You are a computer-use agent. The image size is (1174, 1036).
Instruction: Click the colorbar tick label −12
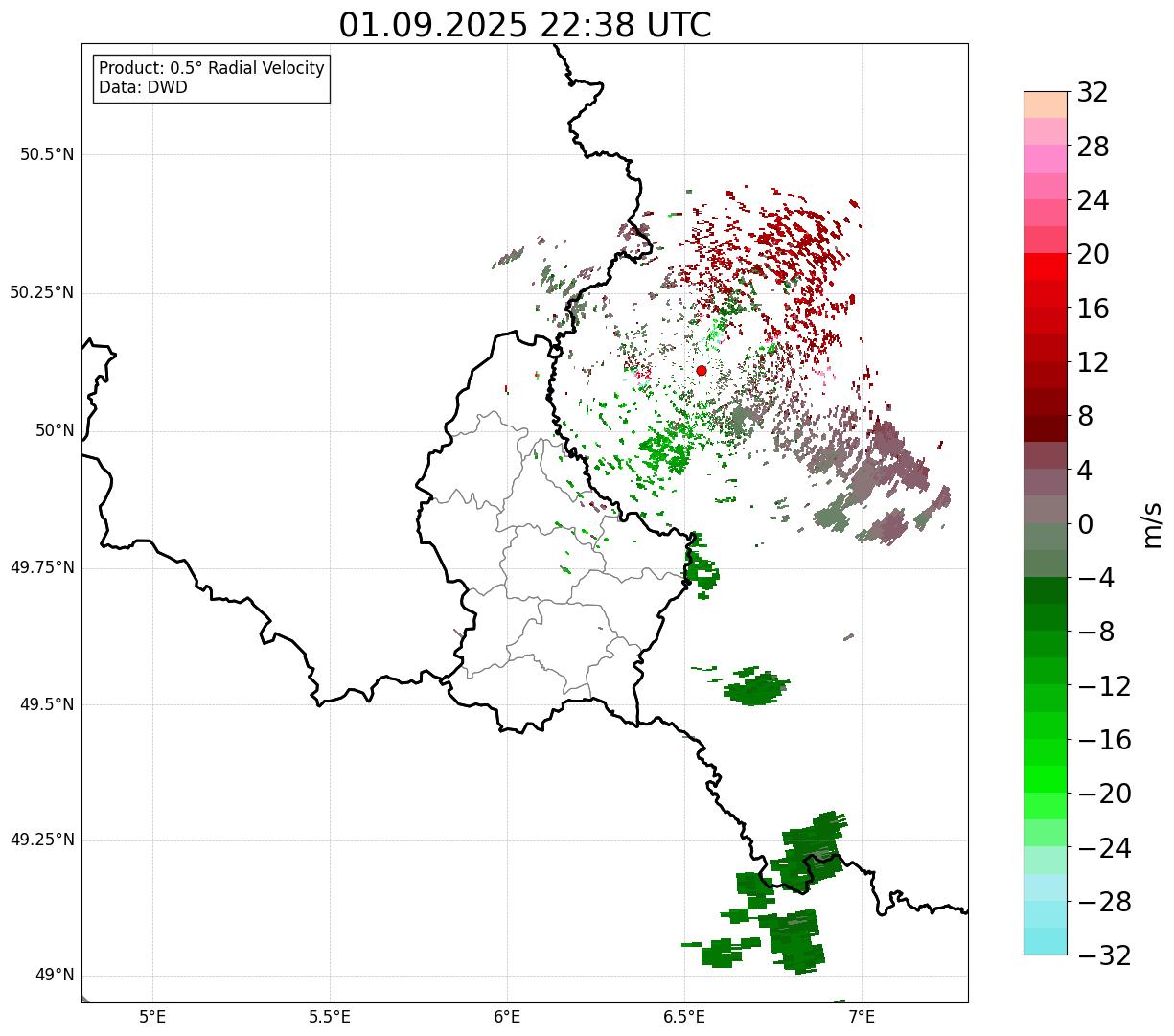click(x=1104, y=686)
